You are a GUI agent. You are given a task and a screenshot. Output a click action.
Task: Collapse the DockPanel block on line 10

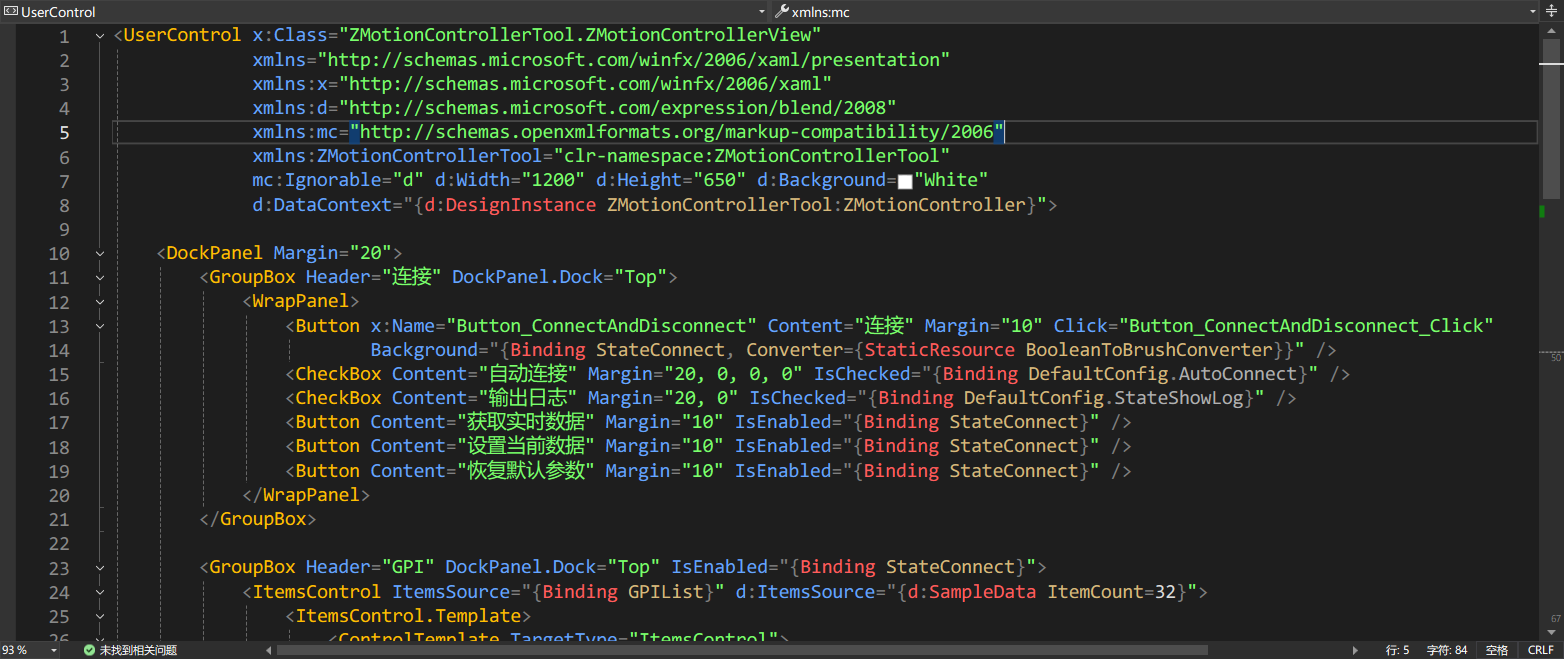[100, 254]
